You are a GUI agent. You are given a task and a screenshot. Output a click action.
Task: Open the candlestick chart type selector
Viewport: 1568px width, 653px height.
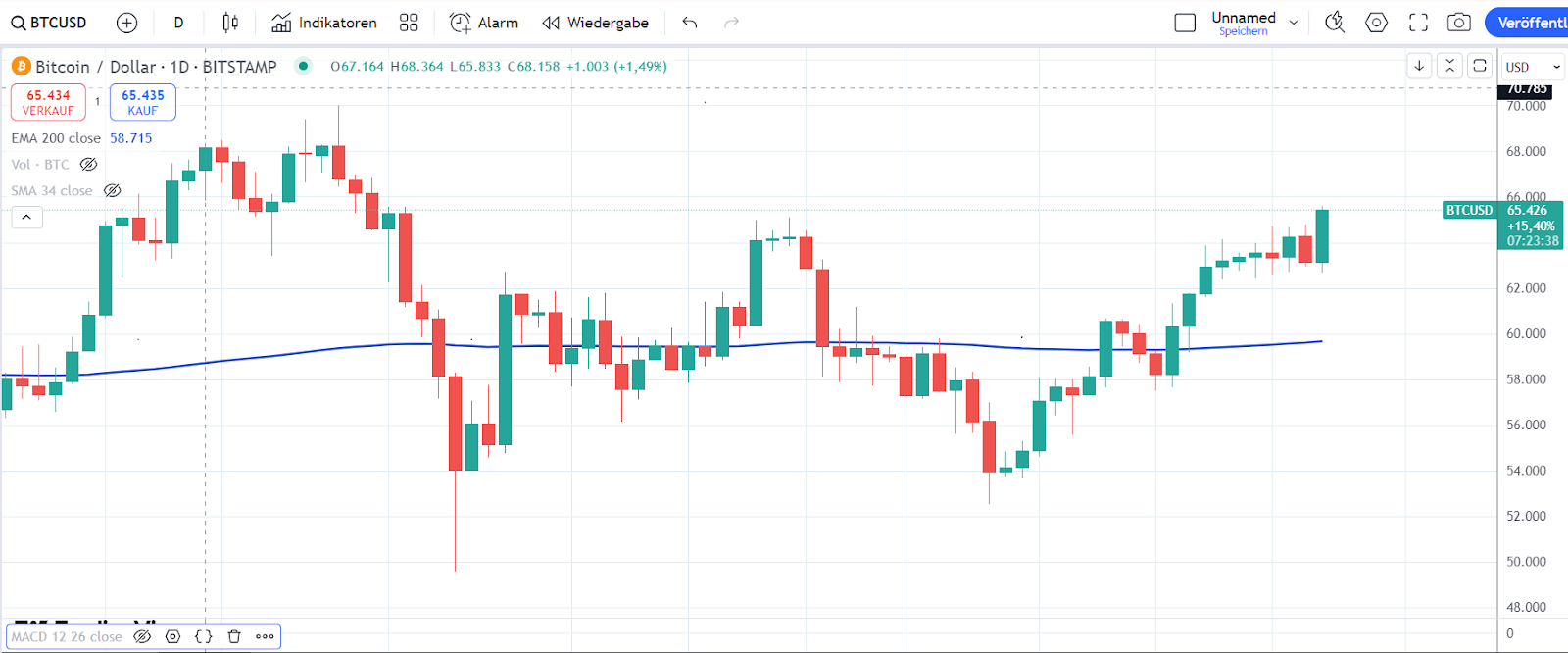click(230, 23)
